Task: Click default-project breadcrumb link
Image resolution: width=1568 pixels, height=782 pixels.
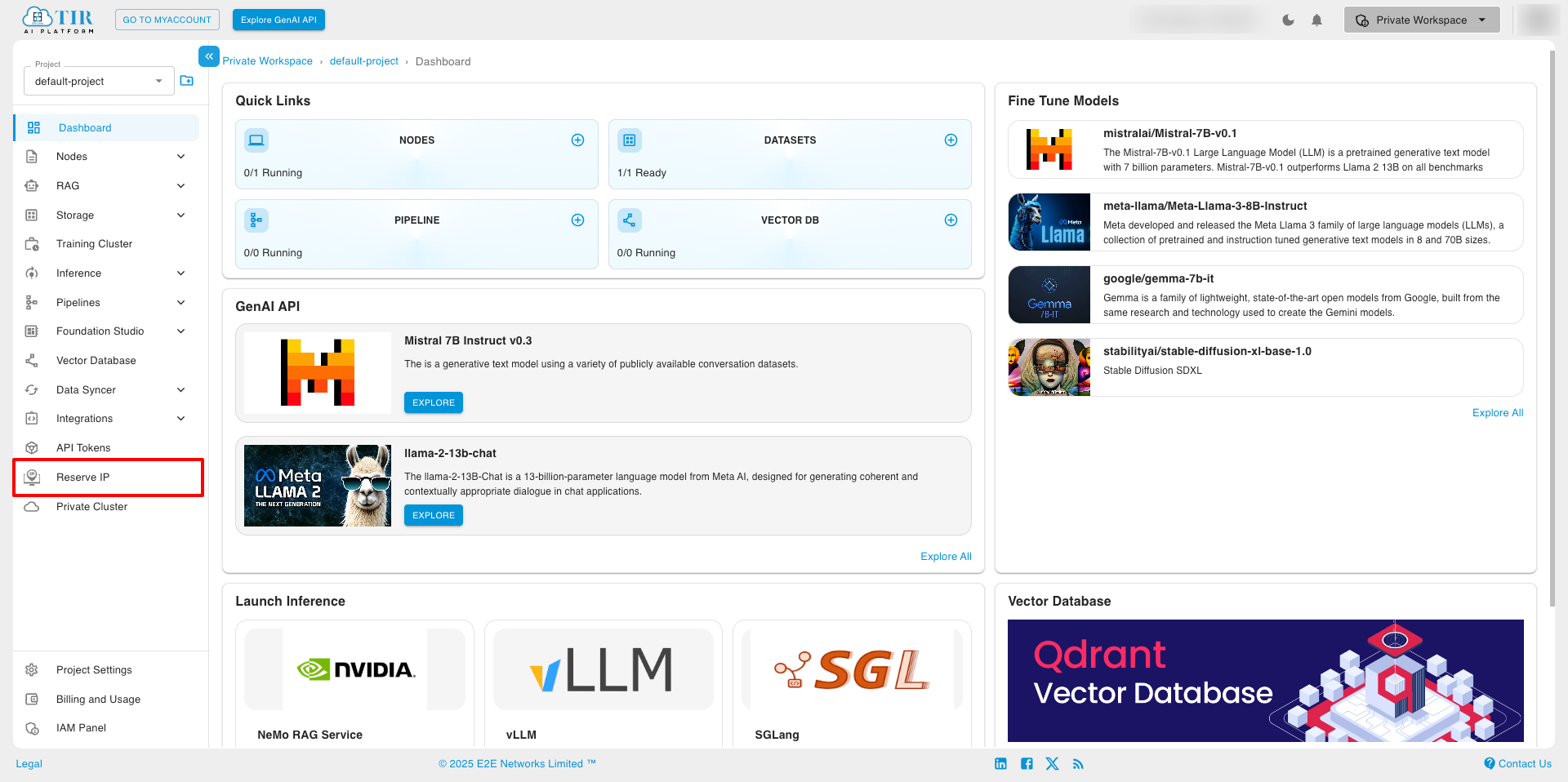Action: (x=364, y=61)
